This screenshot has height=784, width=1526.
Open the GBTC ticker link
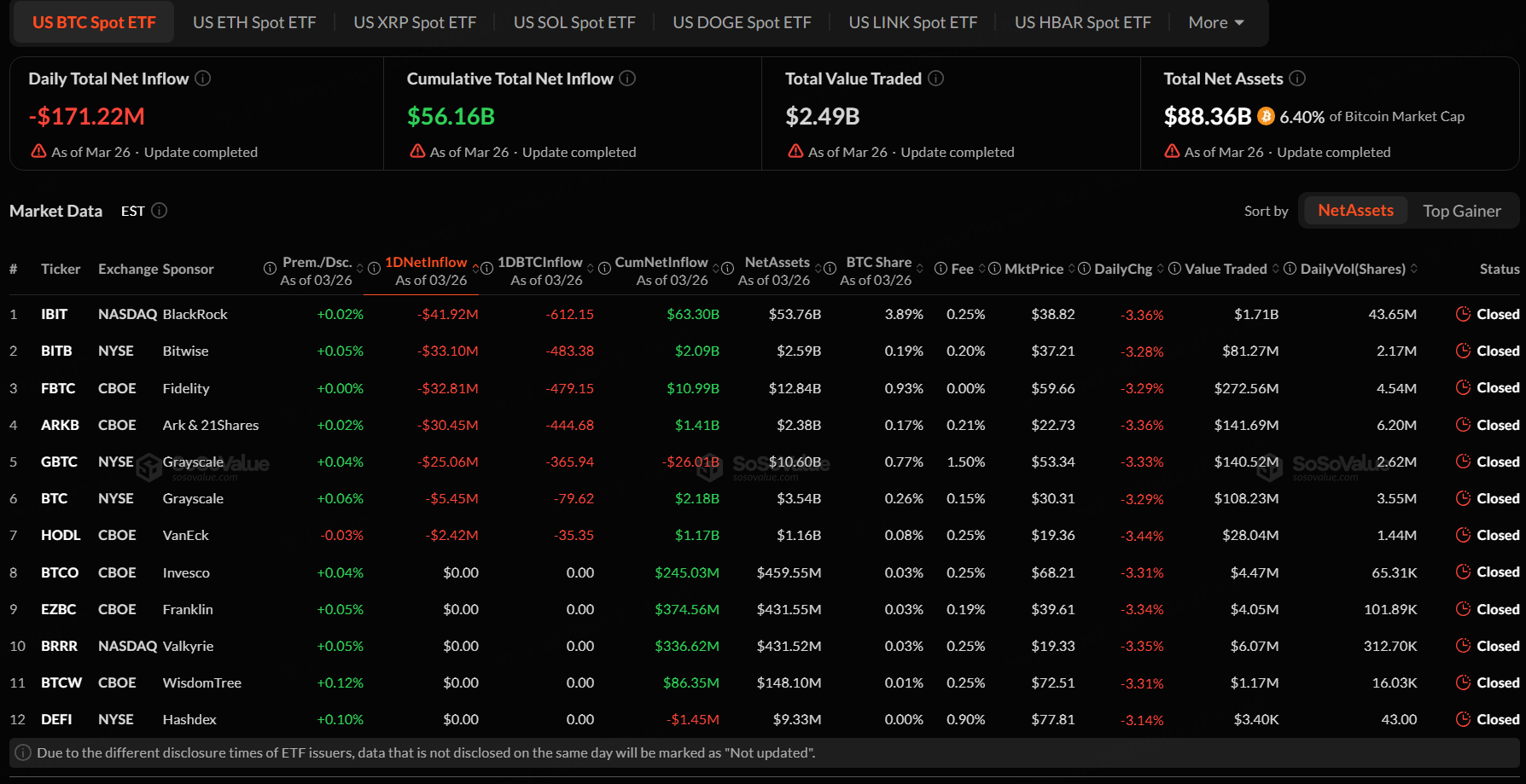(x=59, y=462)
